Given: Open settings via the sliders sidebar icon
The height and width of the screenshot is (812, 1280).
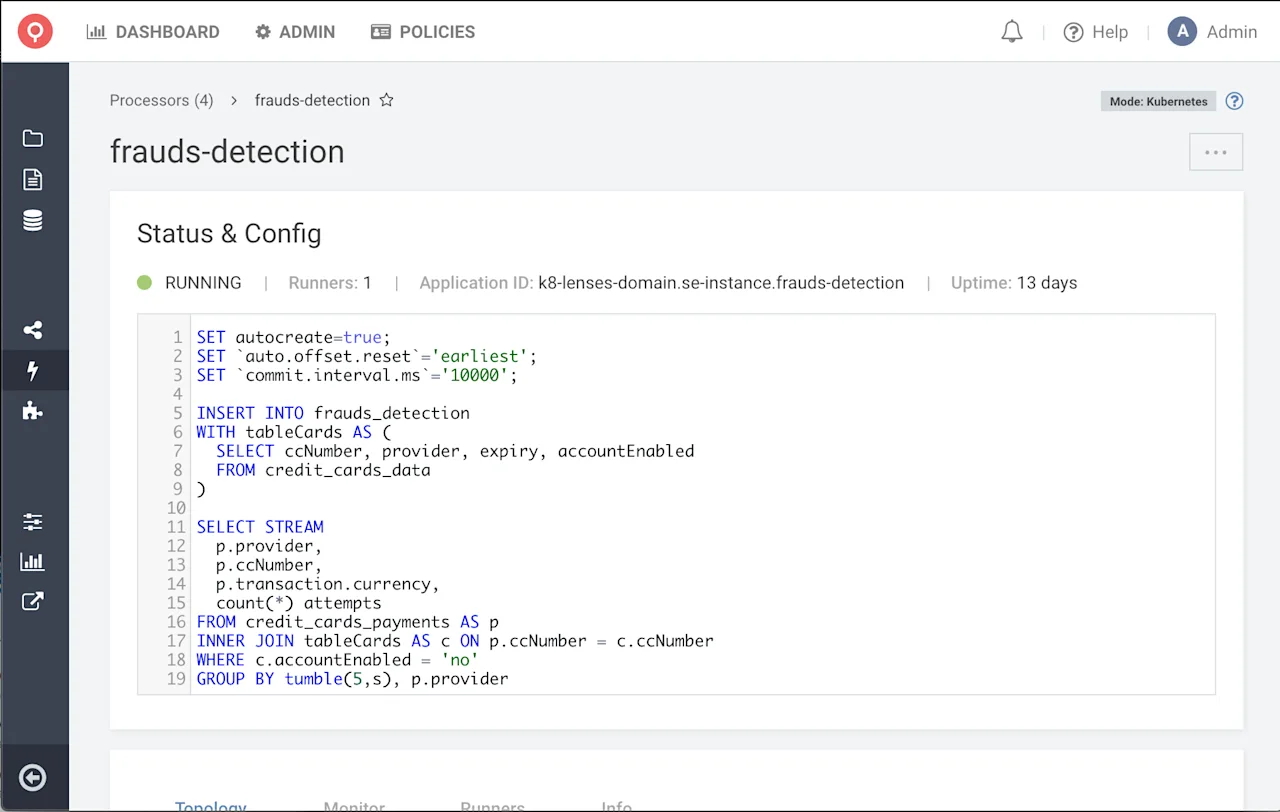Looking at the screenshot, I should [x=33, y=521].
